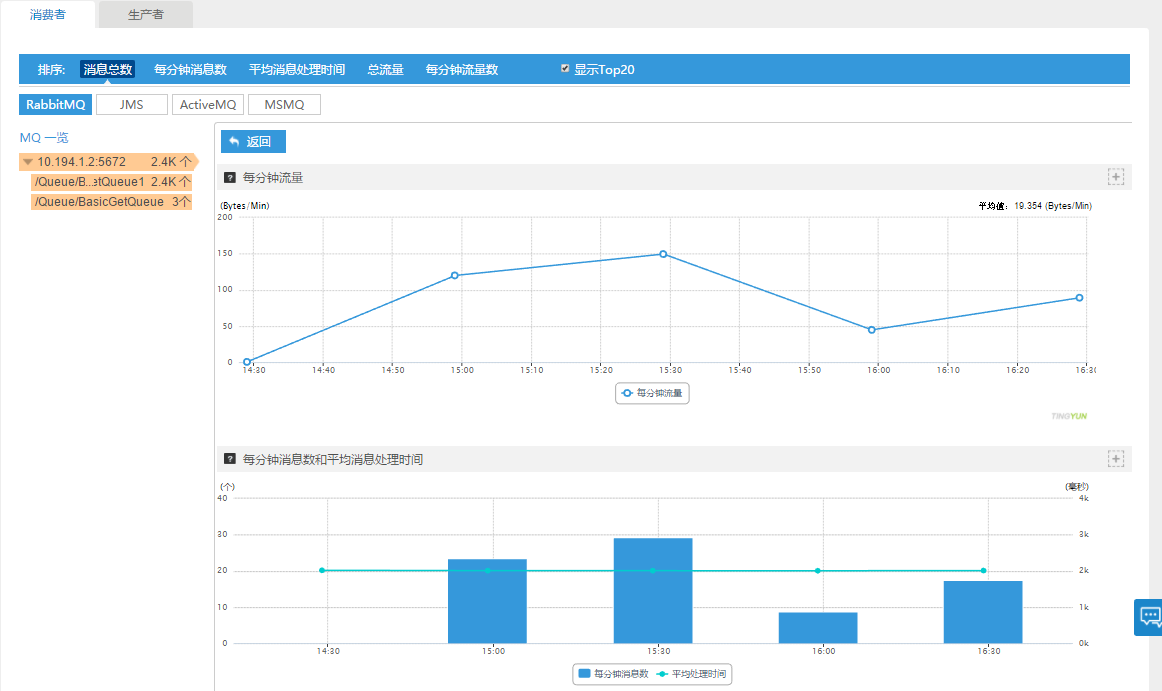Select the JMS filter button
1162x691 pixels.
132,105
